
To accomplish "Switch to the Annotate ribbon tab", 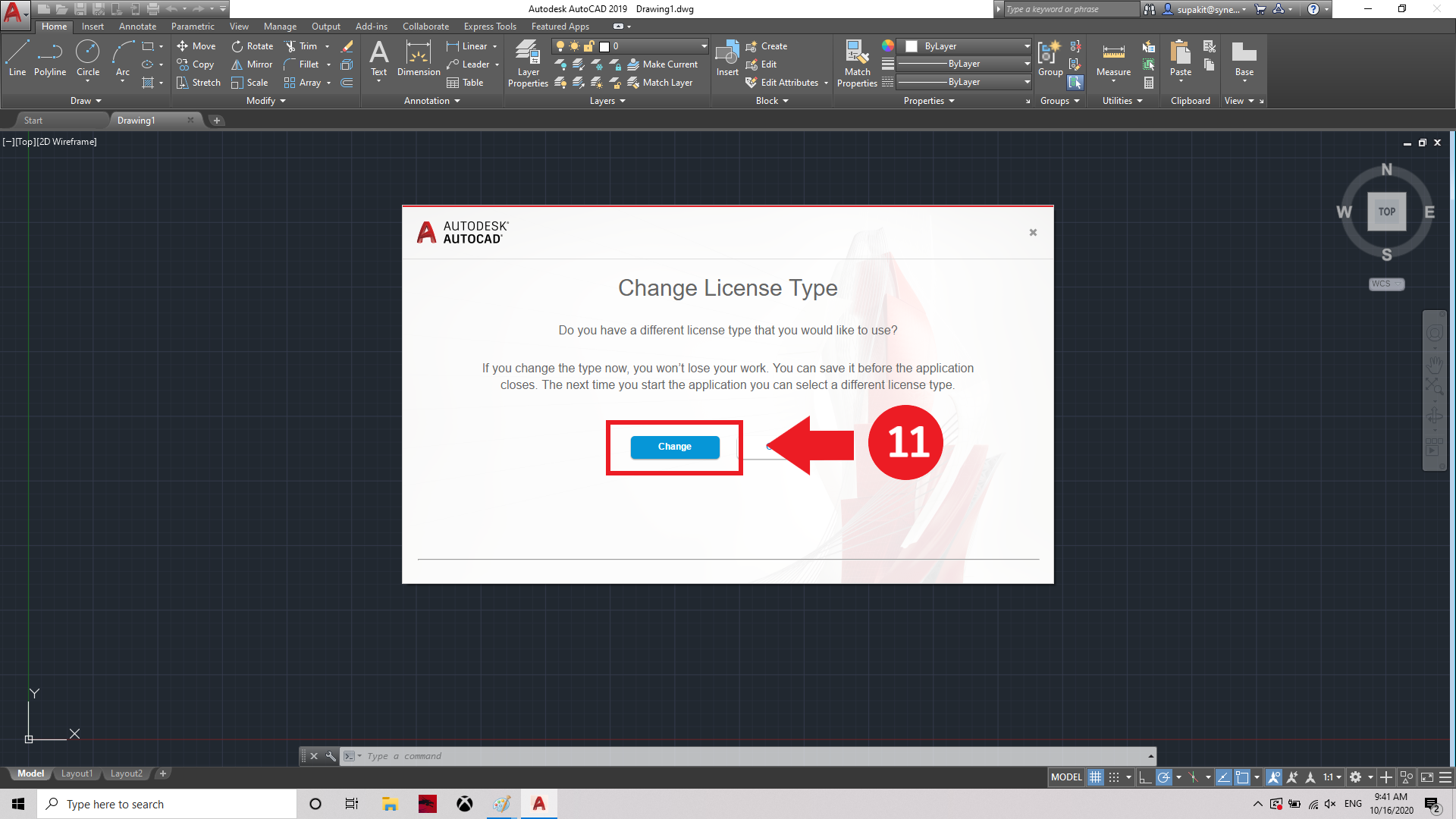I will pos(137,27).
